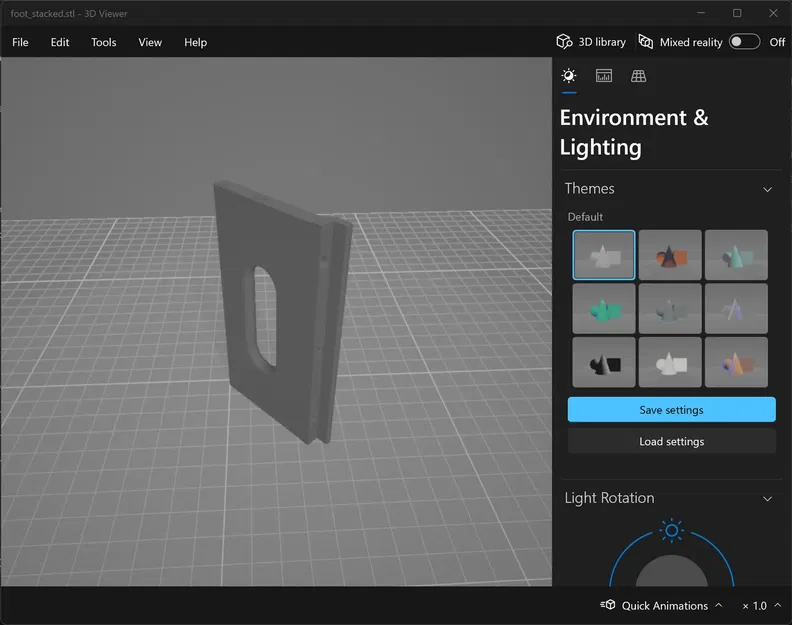Select the black silhouette theme thumbnail
Image resolution: width=792 pixels, height=625 pixels.
(x=604, y=362)
